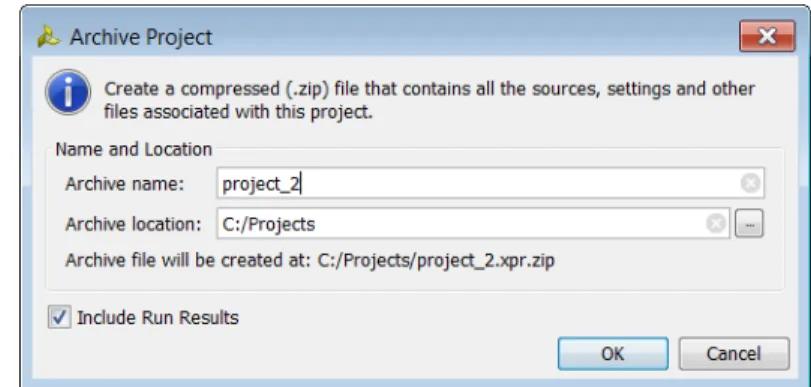Clear the Archive location field with its X icon
Screen dimensions: 811x387
(x=716, y=224)
